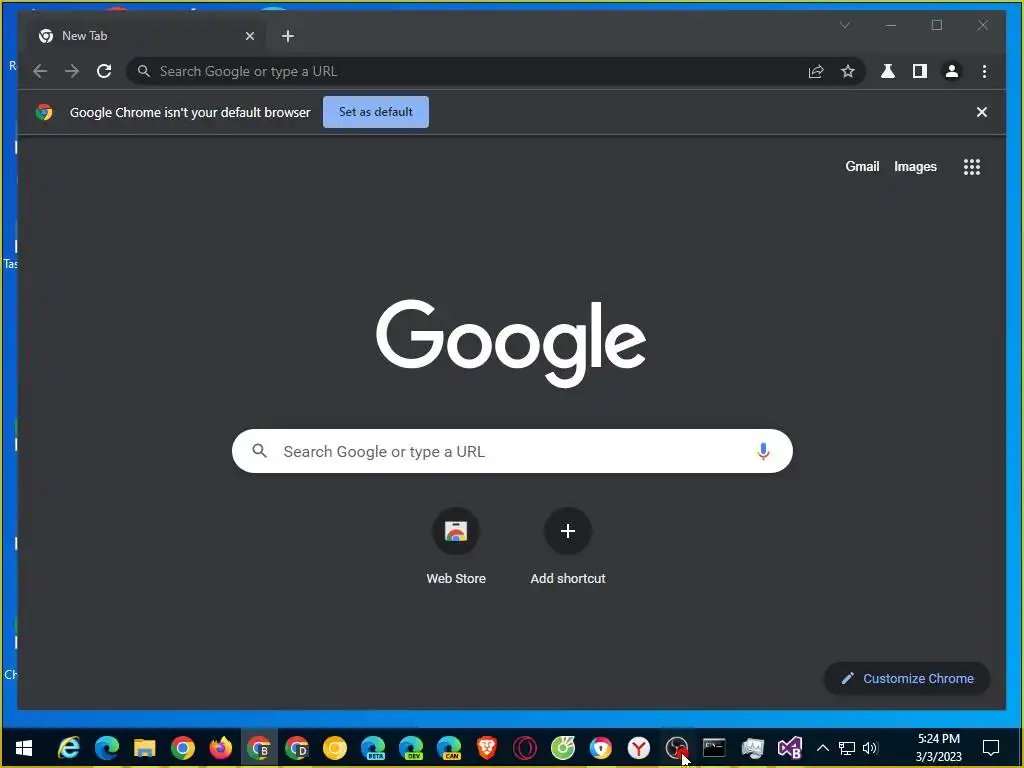Click the forward navigation arrow
1024x768 pixels.
(x=72, y=71)
